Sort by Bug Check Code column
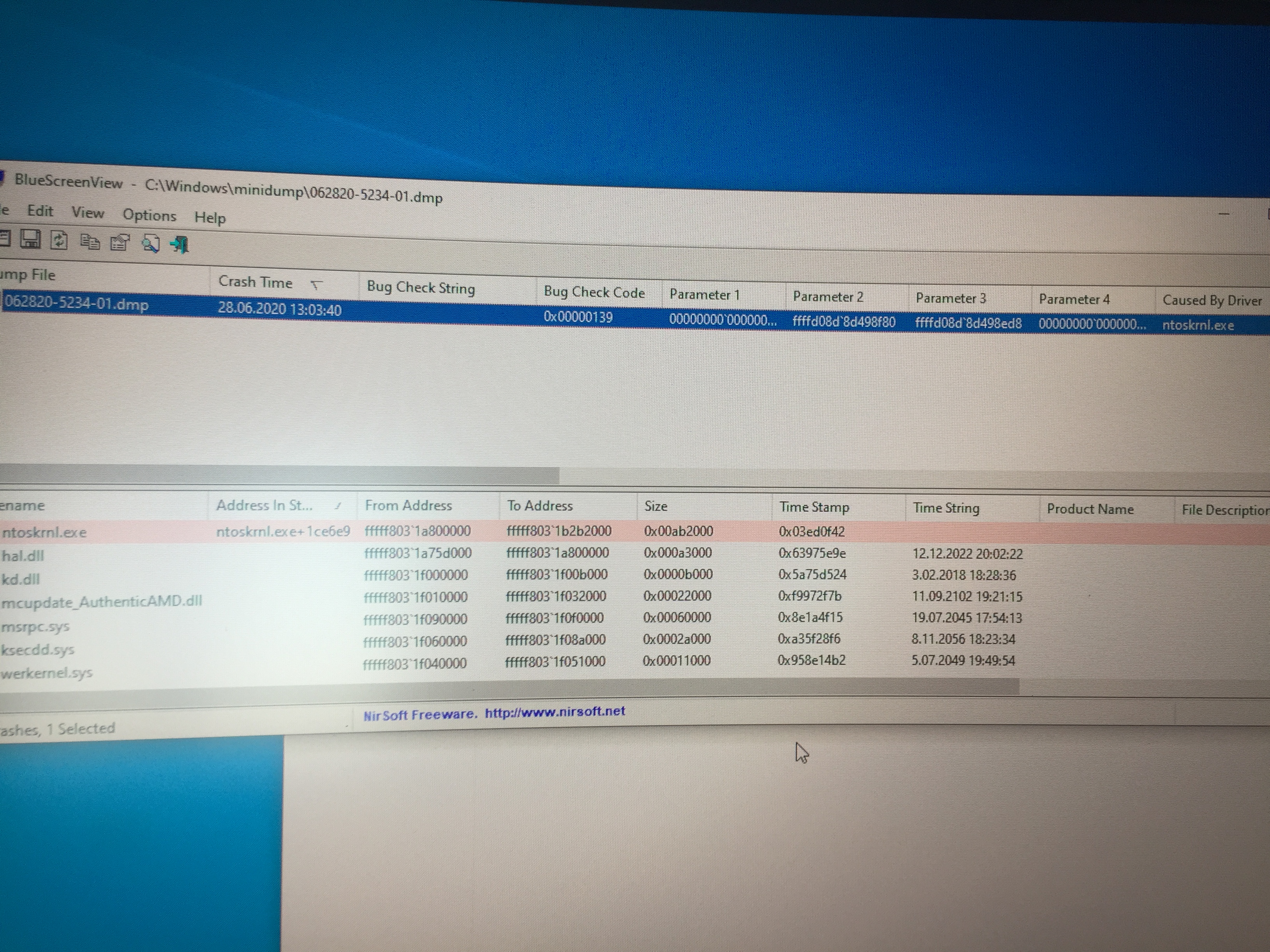Viewport: 1270px width, 952px height. pos(594,293)
